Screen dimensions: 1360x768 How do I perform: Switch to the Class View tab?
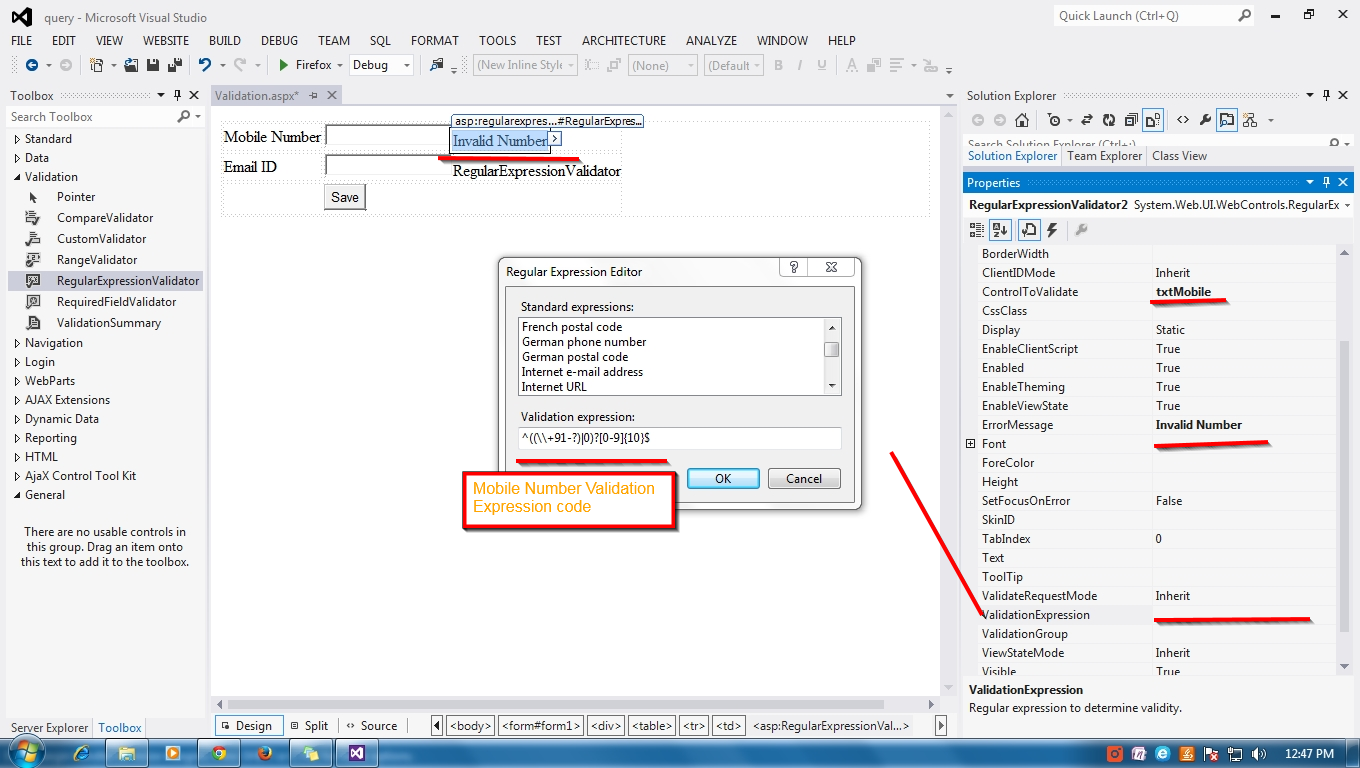tap(1179, 156)
